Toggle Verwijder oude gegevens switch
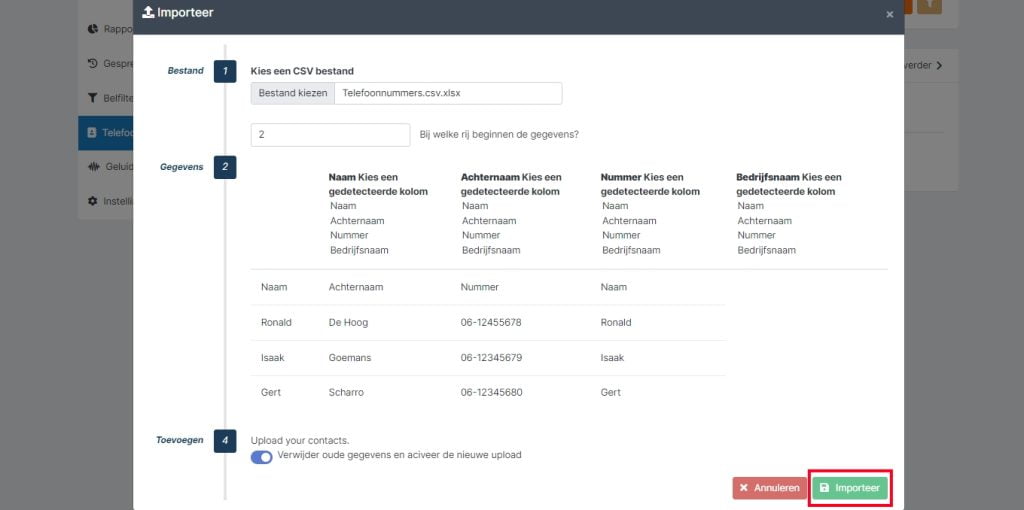The width and height of the screenshot is (1024, 510). [261, 457]
